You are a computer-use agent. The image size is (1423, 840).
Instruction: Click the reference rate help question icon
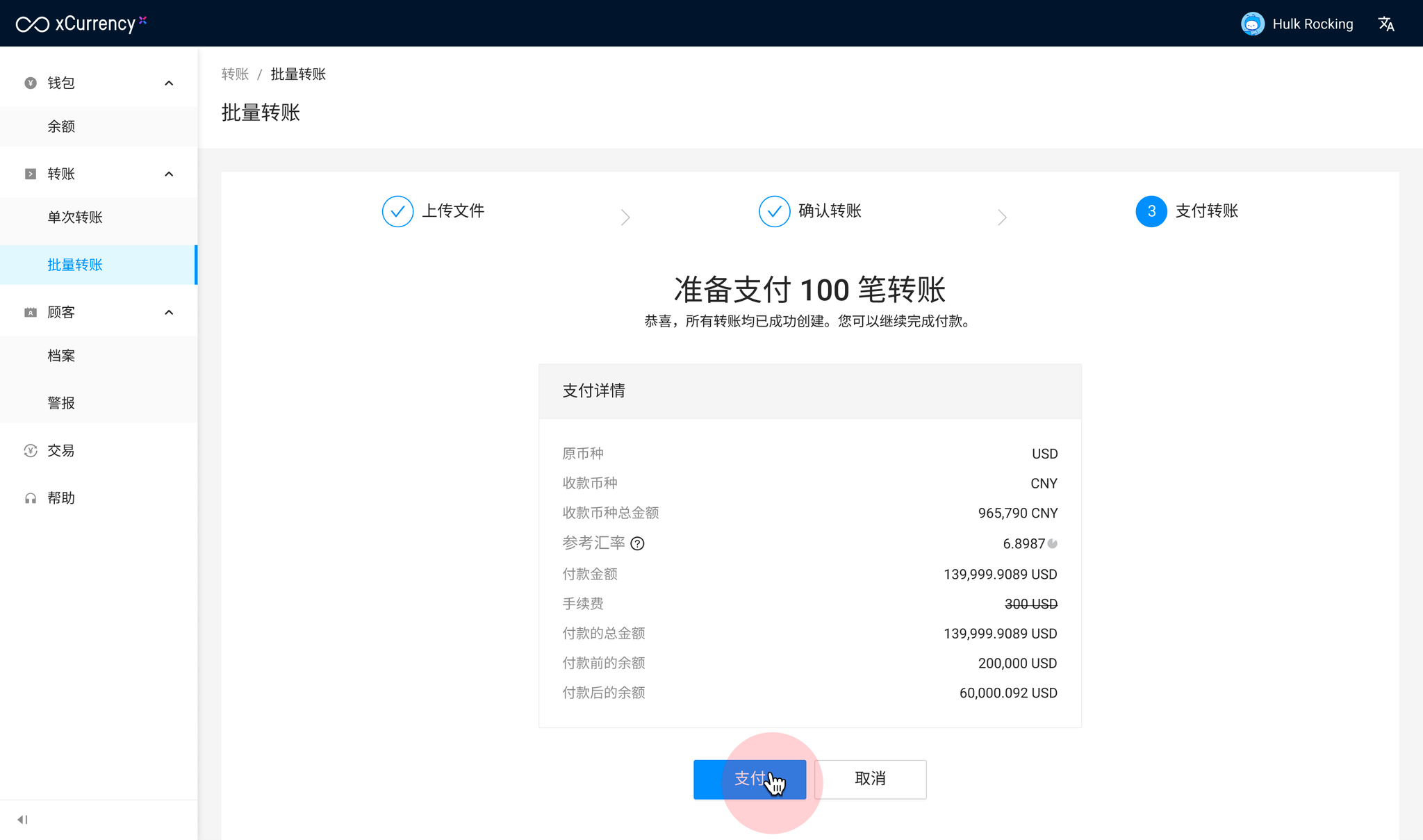pyautogui.click(x=637, y=544)
